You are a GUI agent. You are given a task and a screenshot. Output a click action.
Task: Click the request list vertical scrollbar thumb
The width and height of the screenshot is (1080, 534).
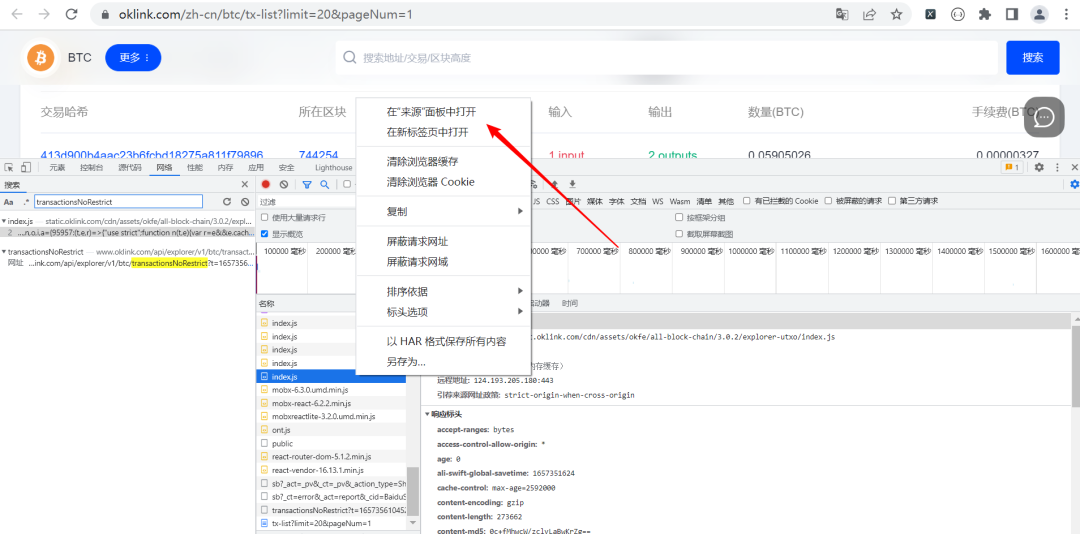pyautogui.click(x=413, y=493)
